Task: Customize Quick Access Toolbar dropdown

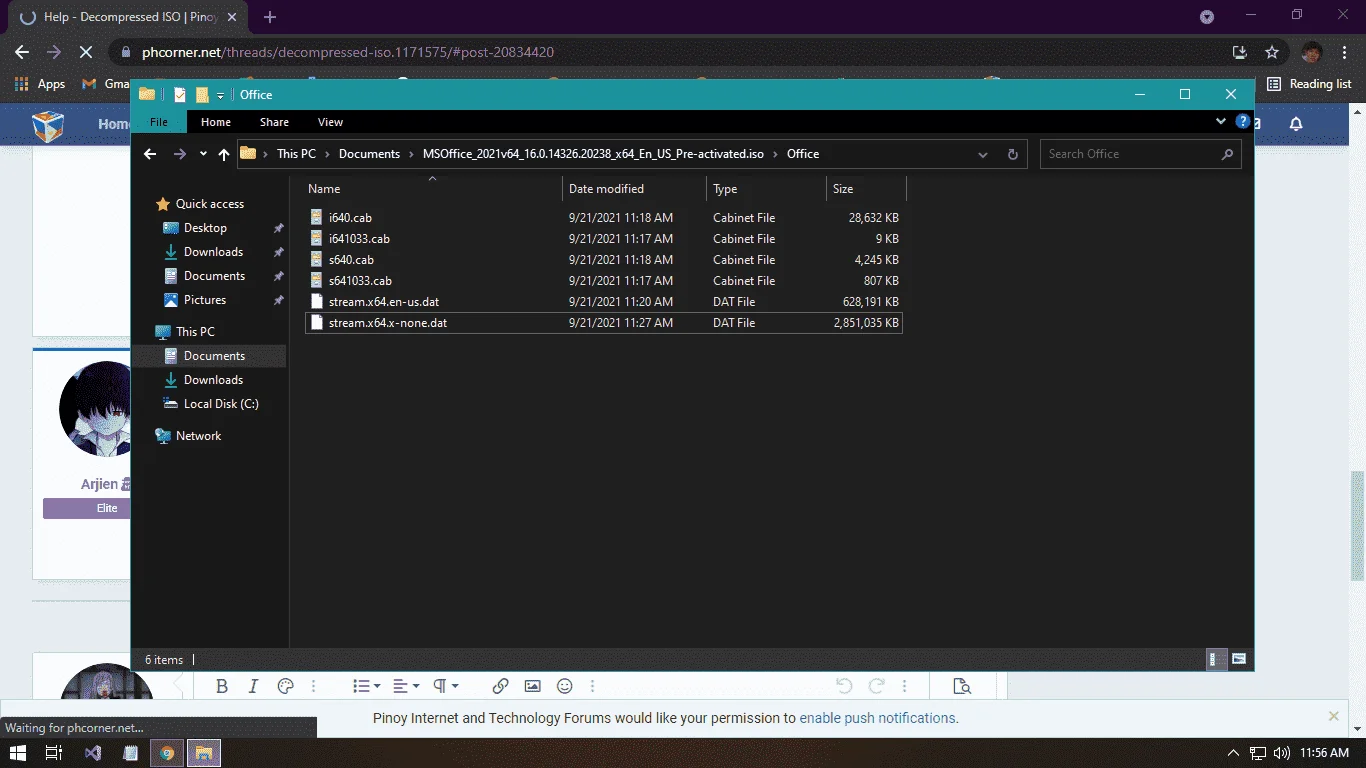Action: coord(220,95)
